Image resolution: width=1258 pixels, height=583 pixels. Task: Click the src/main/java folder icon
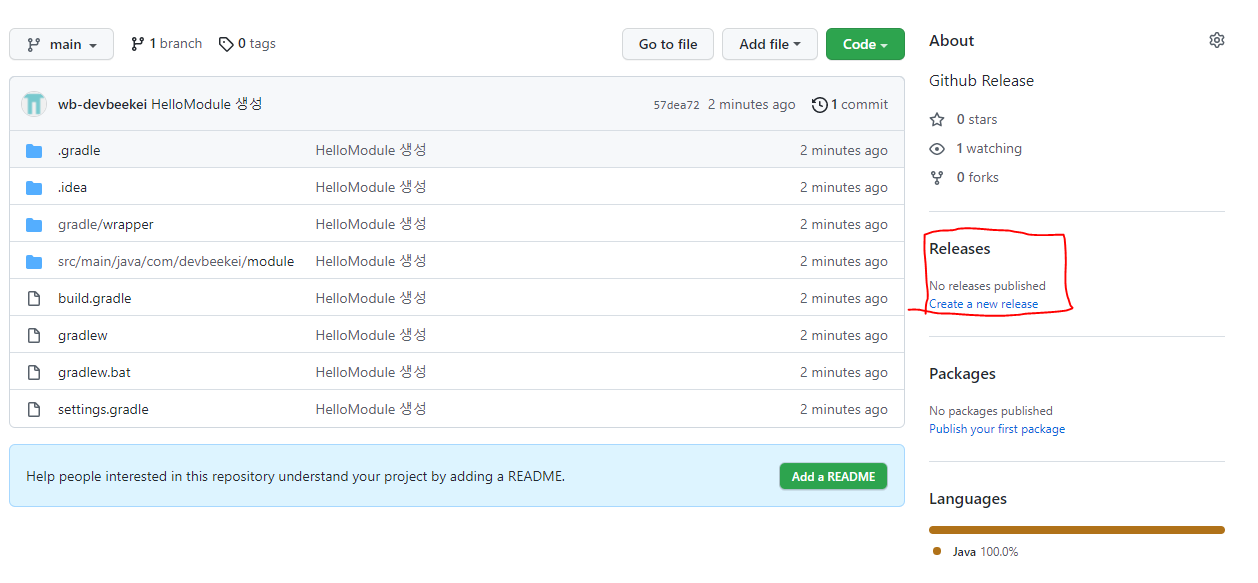point(34,262)
